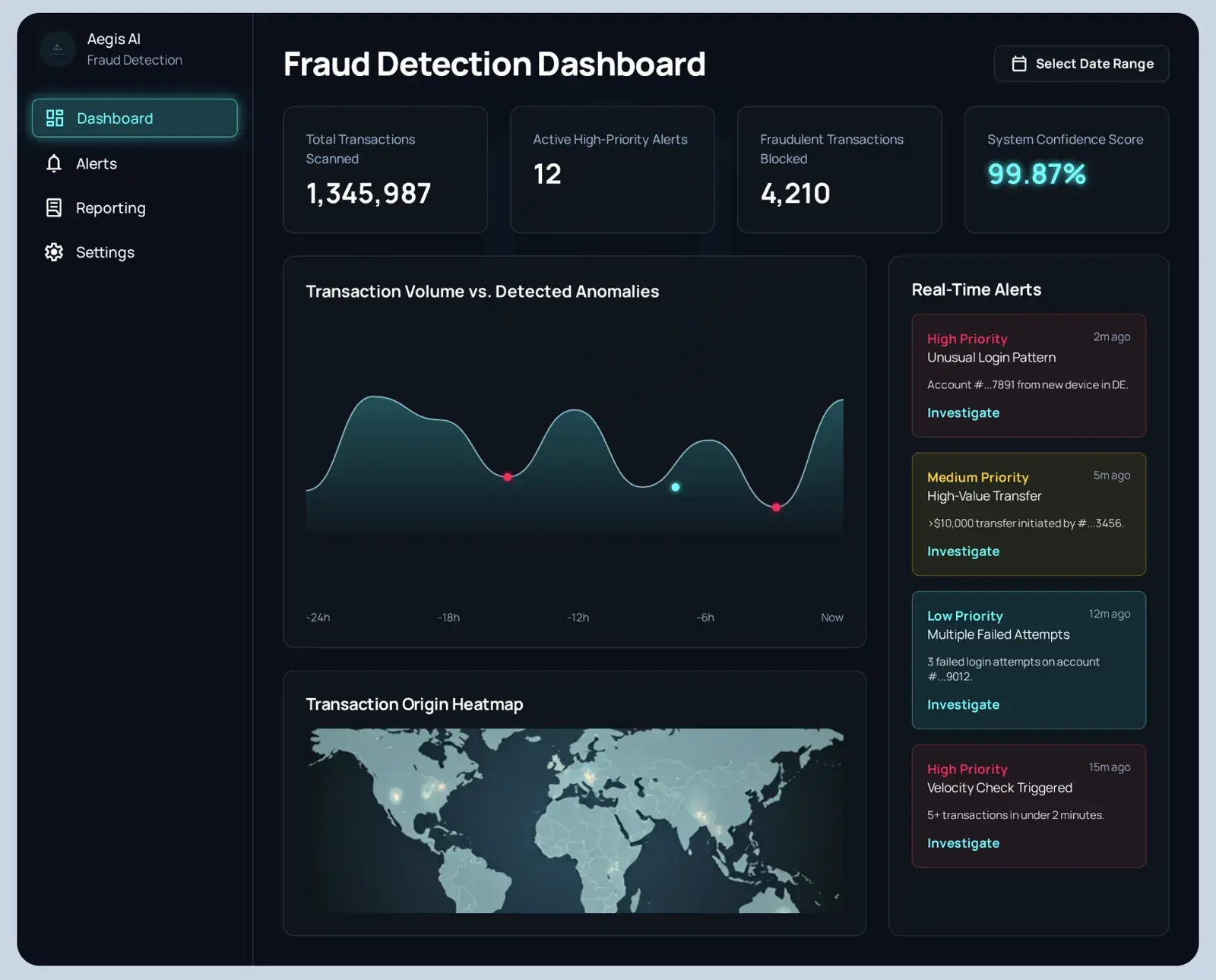Click the Reporting document icon
Screen dimensions: 1216x980
(x=54, y=207)
